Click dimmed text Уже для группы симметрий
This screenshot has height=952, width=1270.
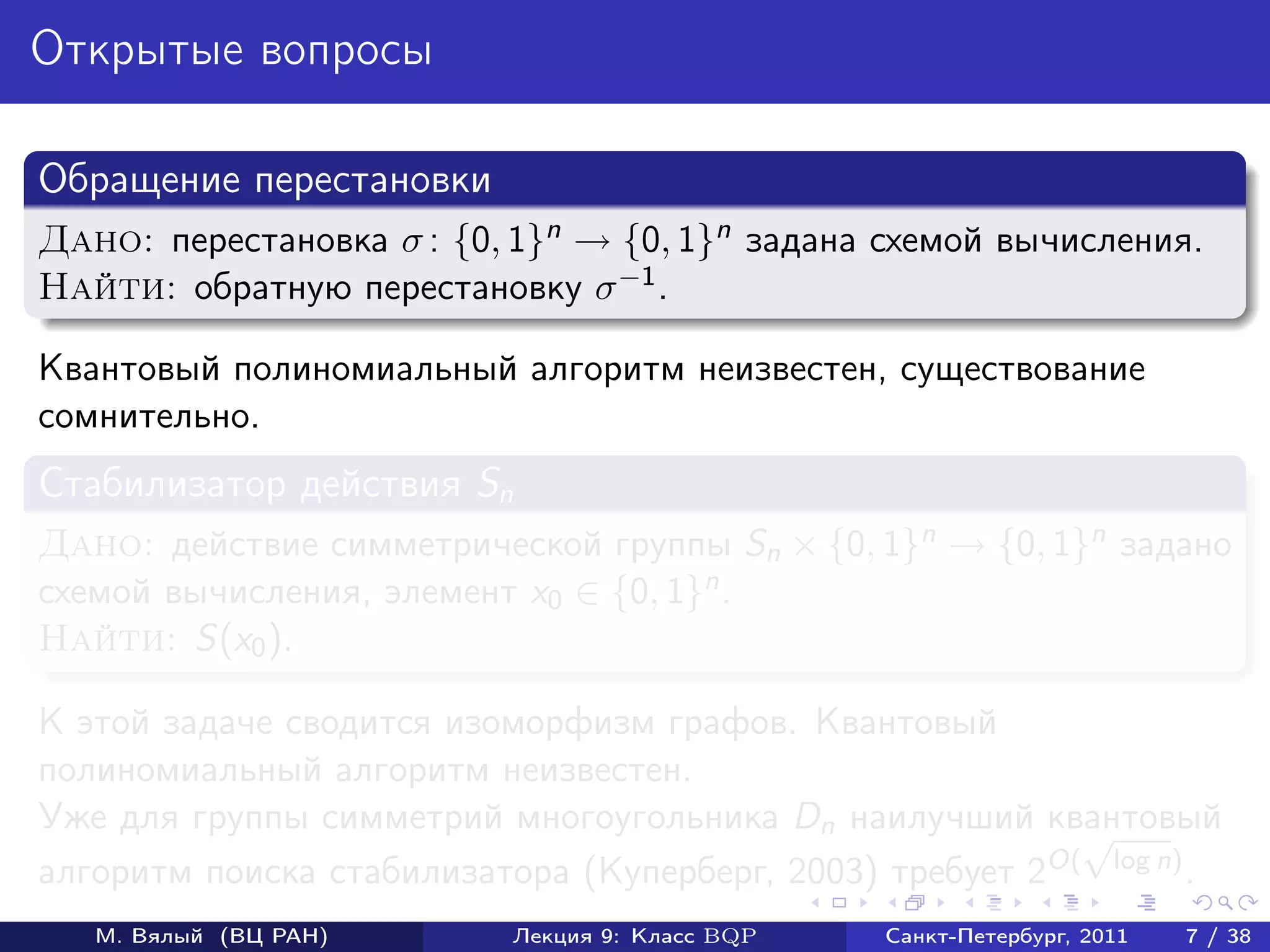click(271, 817)
